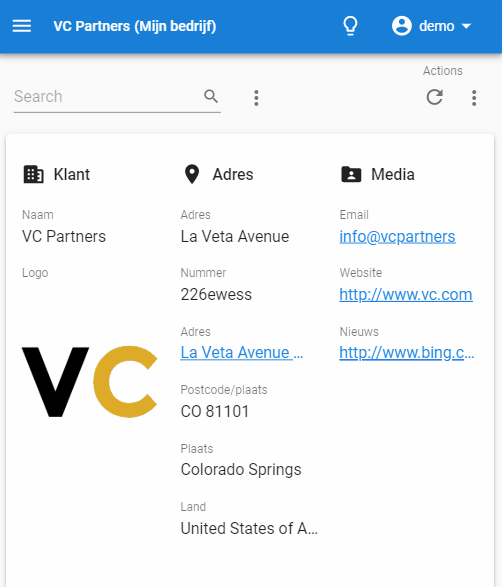502x587 pixels.
Task: Click into the Search field
Action: pyautogui.click(x=108, y=97)
